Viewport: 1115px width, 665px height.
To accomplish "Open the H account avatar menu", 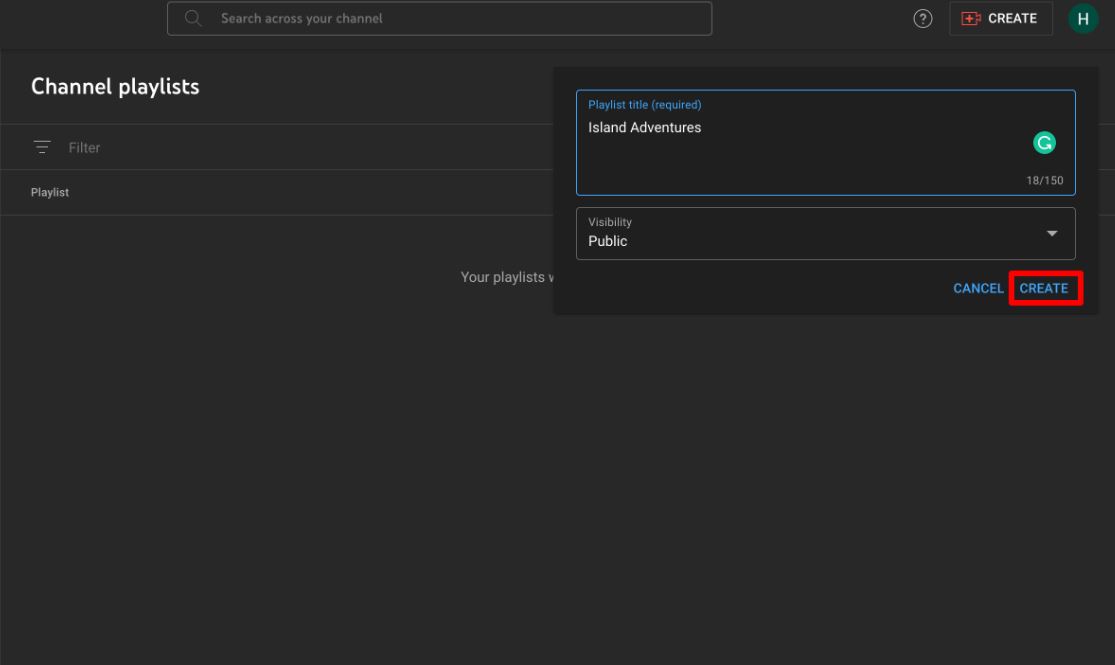I will (1082, 18).
